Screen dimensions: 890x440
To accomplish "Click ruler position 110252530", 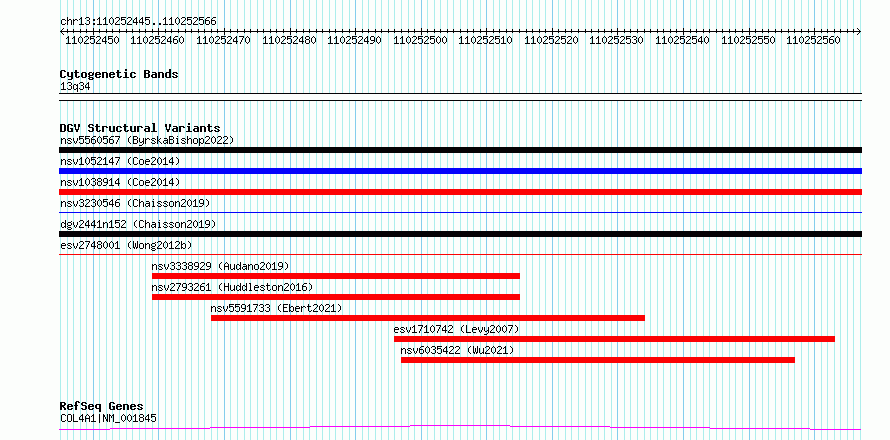I will (616, 40).
